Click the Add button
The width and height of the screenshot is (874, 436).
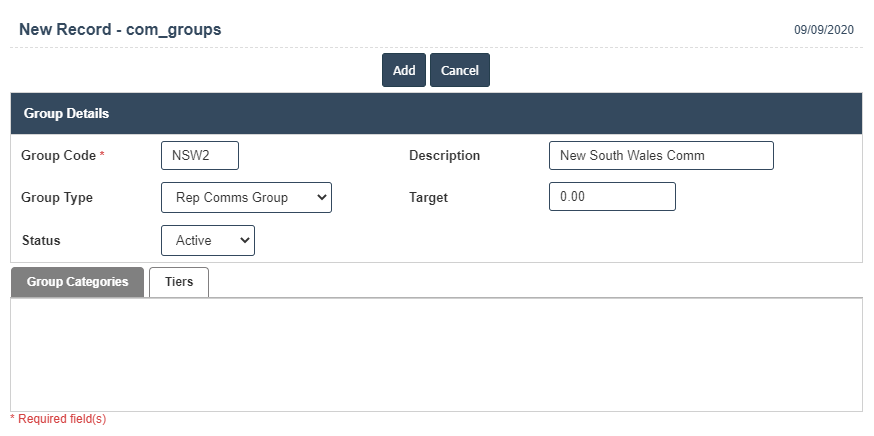403,71
